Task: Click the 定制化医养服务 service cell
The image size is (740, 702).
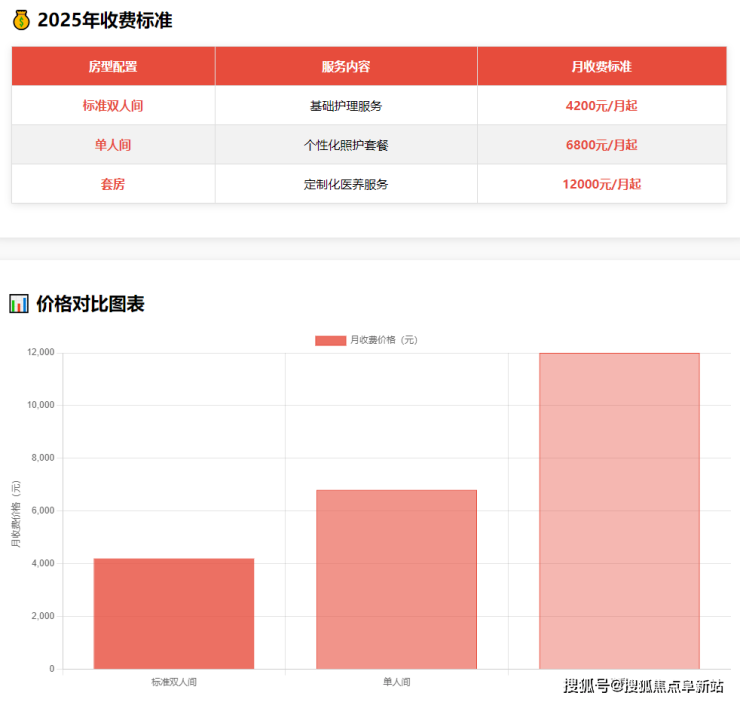Action: 346,184
